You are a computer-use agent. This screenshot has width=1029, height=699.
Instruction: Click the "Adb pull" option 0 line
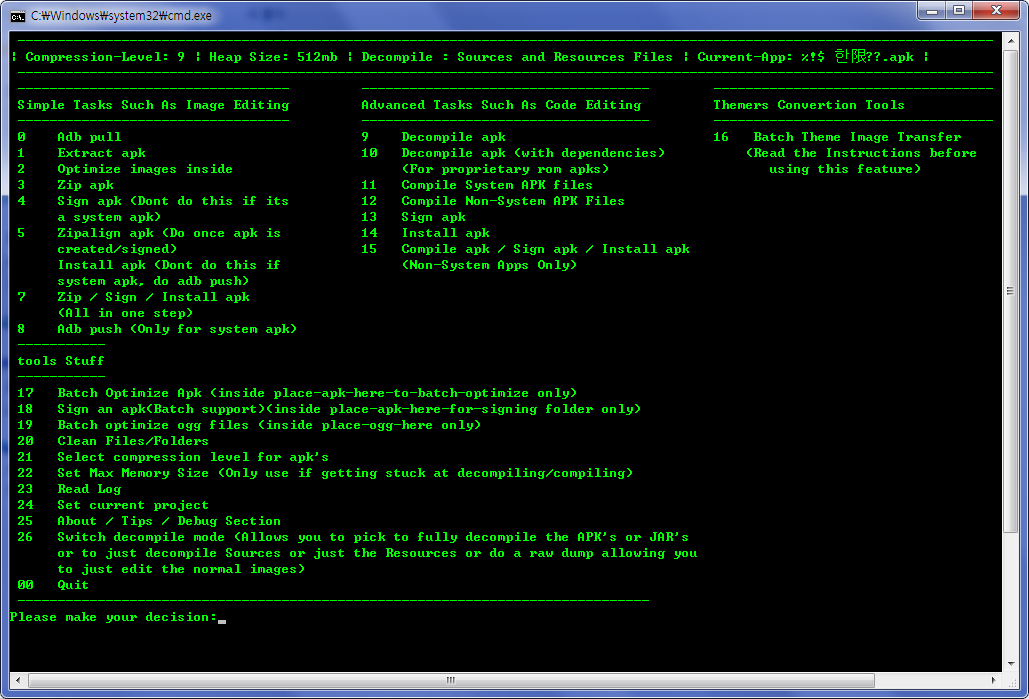[x=89, y=137]
